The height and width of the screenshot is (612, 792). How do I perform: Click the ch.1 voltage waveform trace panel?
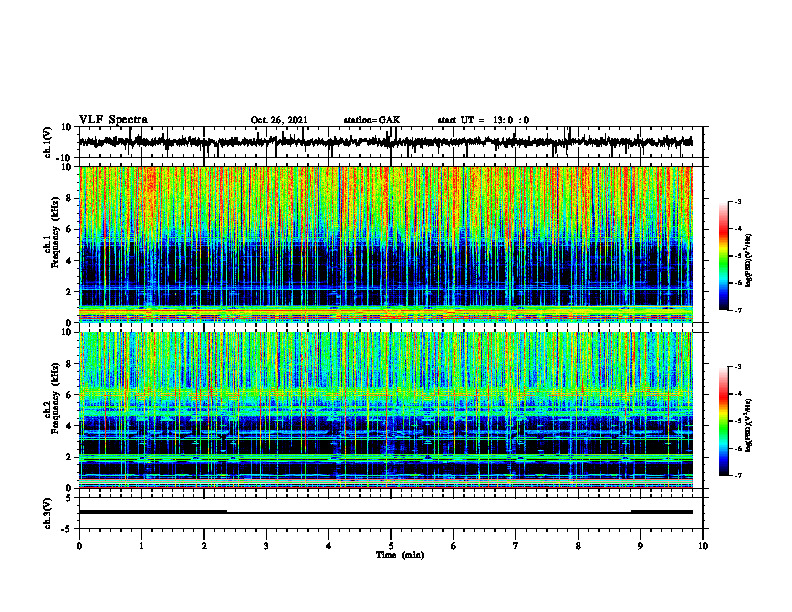coord(391,142)
